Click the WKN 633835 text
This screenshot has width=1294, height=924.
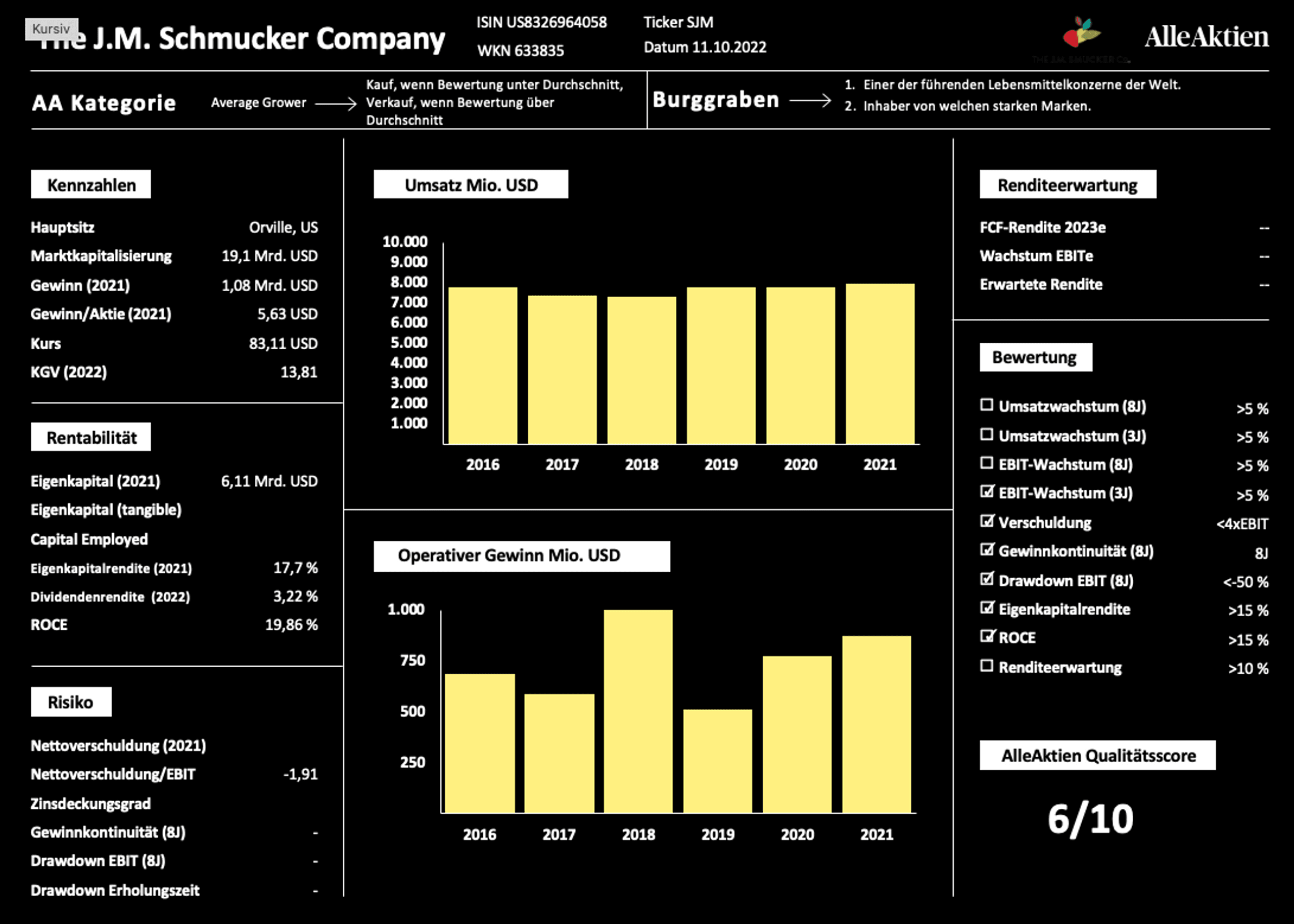pyautogui.click(x=521, y=51)
